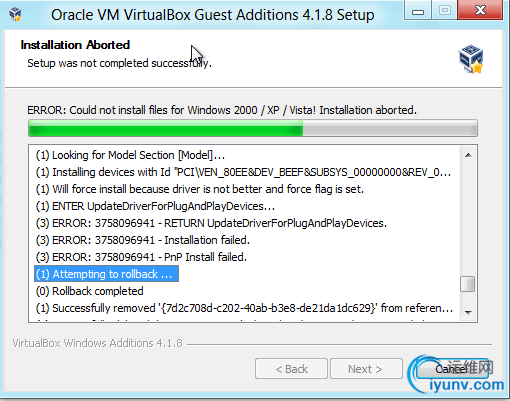Select the 'PnP Install failed' error line
The height and width of the screenshot is (401, 510).
[141, 257]
